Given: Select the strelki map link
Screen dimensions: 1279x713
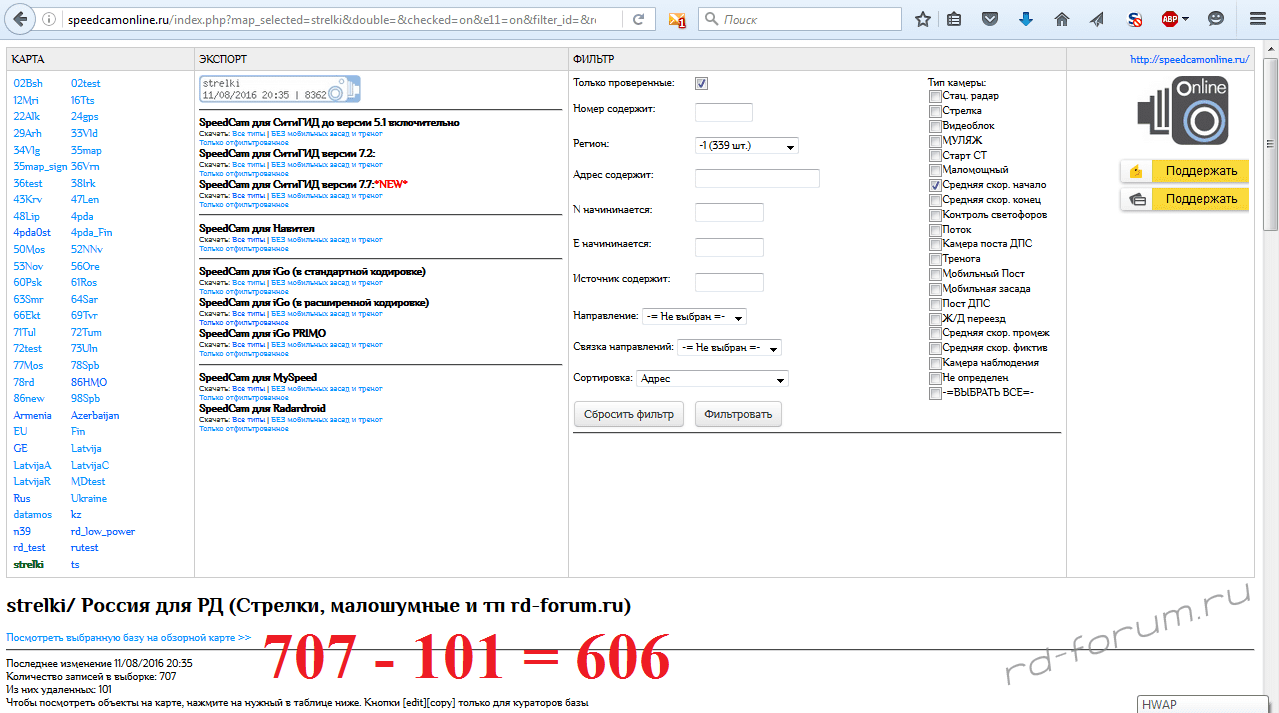Looking at the screenshot, I should coord(28,564).
